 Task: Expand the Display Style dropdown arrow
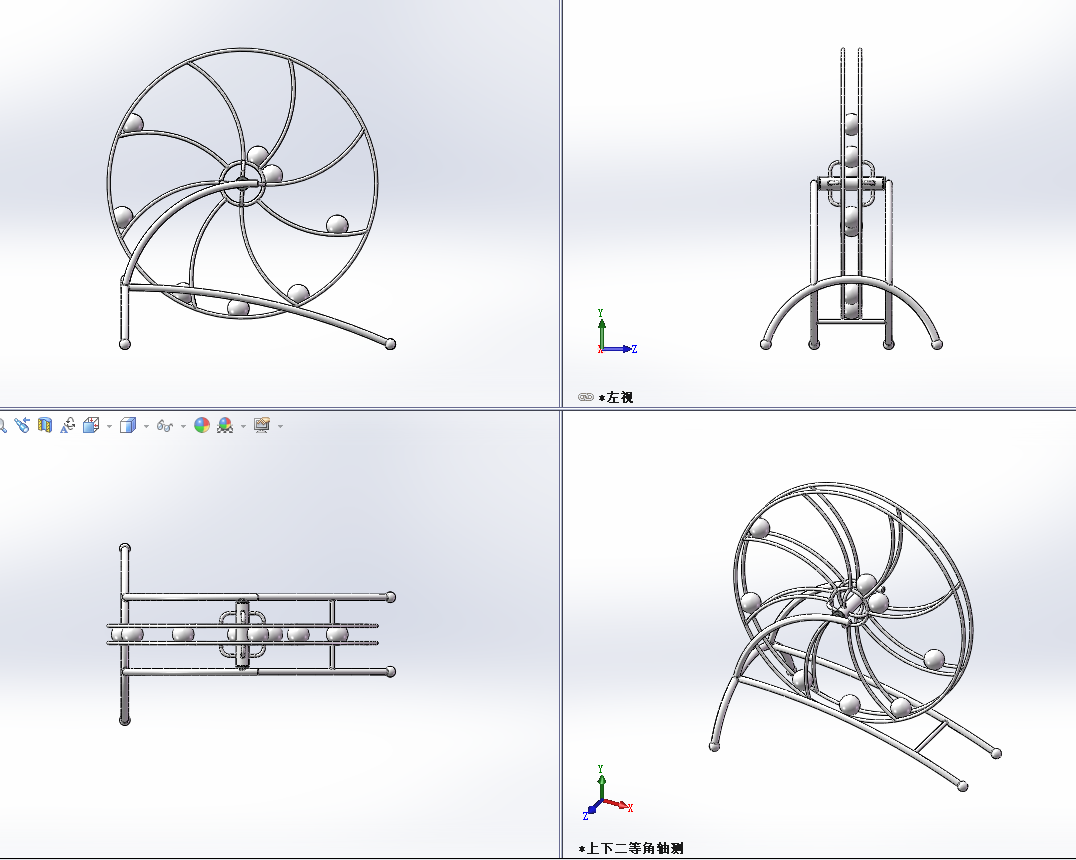146,426
